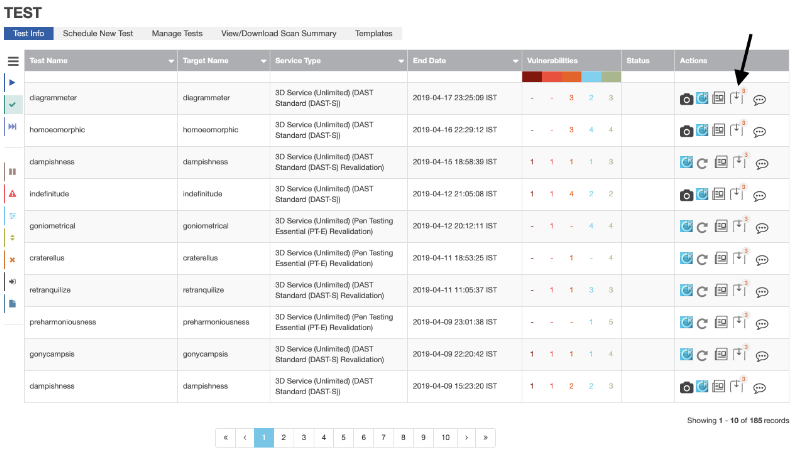Click the large 'TEST' page heading
Screen dimensions: 795x449
tap(23, 12)
